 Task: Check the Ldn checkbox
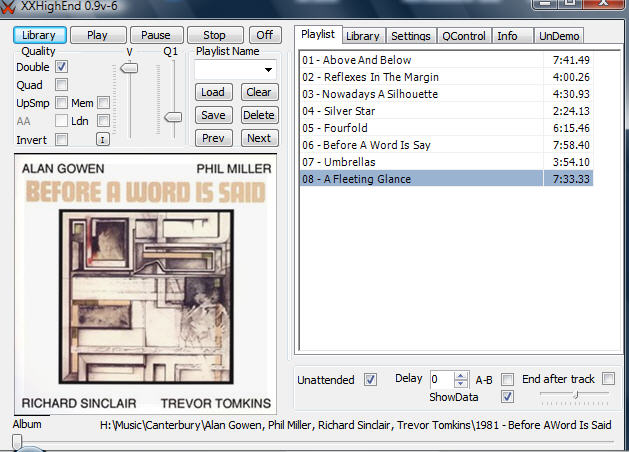pyautogui.click(x=103, y=121)
